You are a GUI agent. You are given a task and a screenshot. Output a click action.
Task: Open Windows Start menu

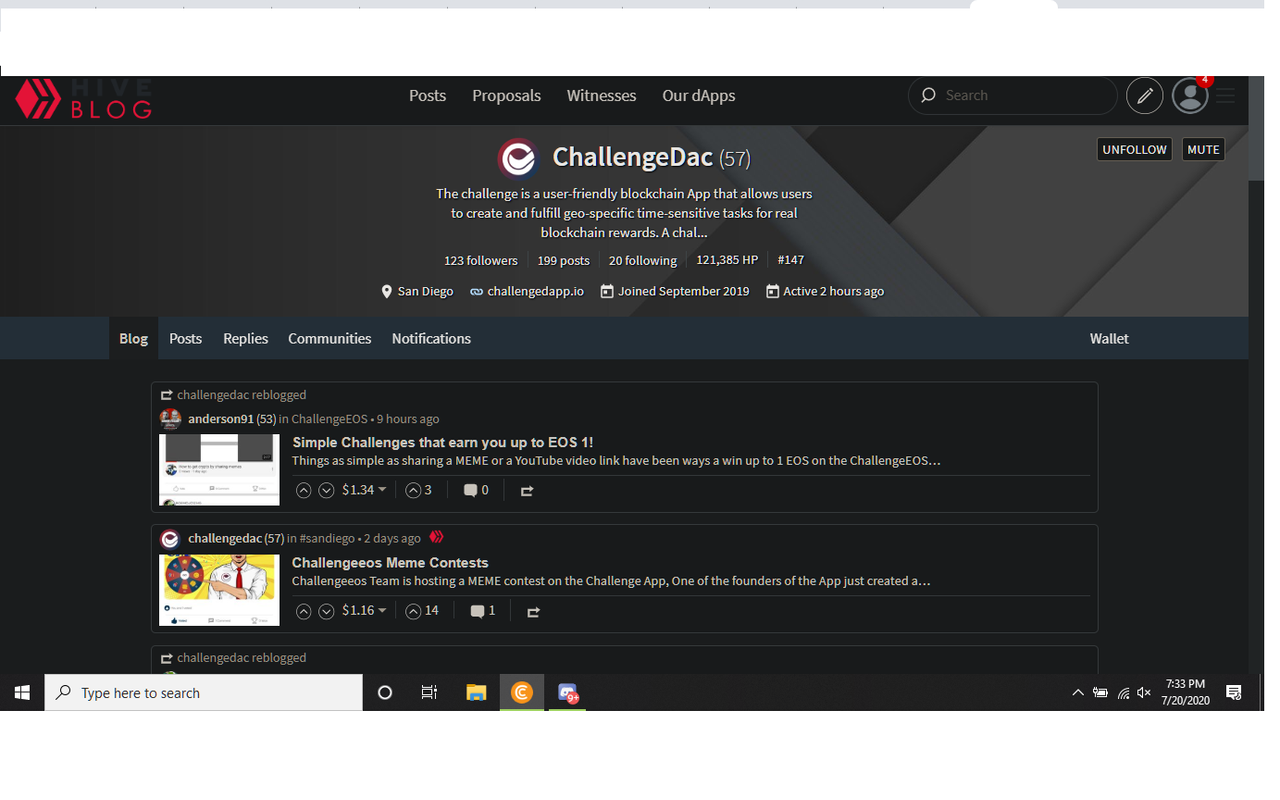[22, 692]
